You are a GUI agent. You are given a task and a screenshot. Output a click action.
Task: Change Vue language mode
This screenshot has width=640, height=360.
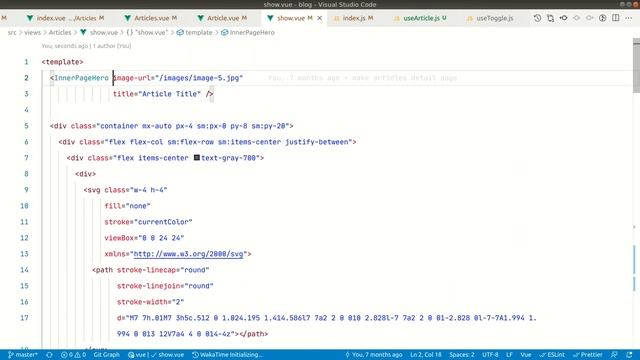526,355
